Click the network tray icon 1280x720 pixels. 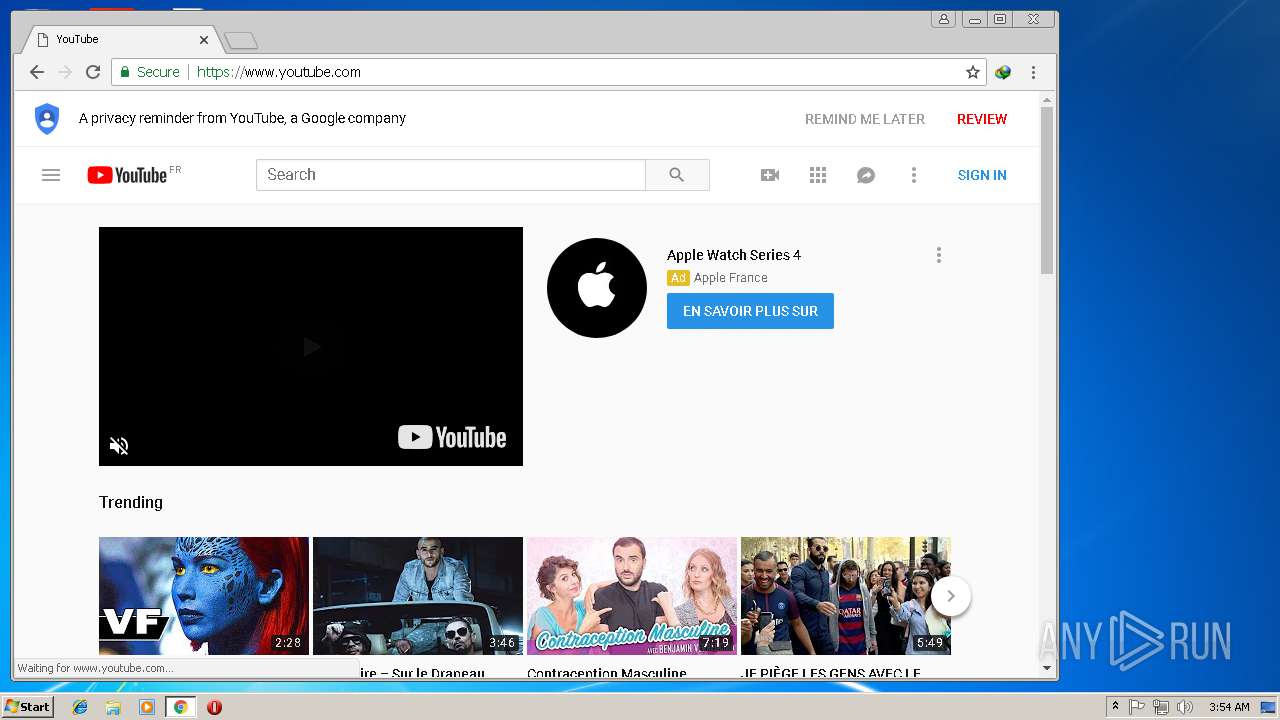click(1161, 707)
